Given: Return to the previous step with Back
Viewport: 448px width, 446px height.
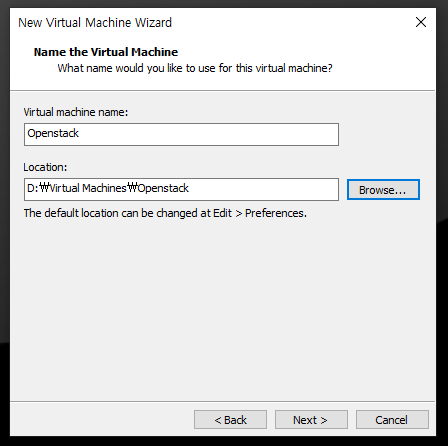Looking at the screenshot, I should click(x=230, y=420).
